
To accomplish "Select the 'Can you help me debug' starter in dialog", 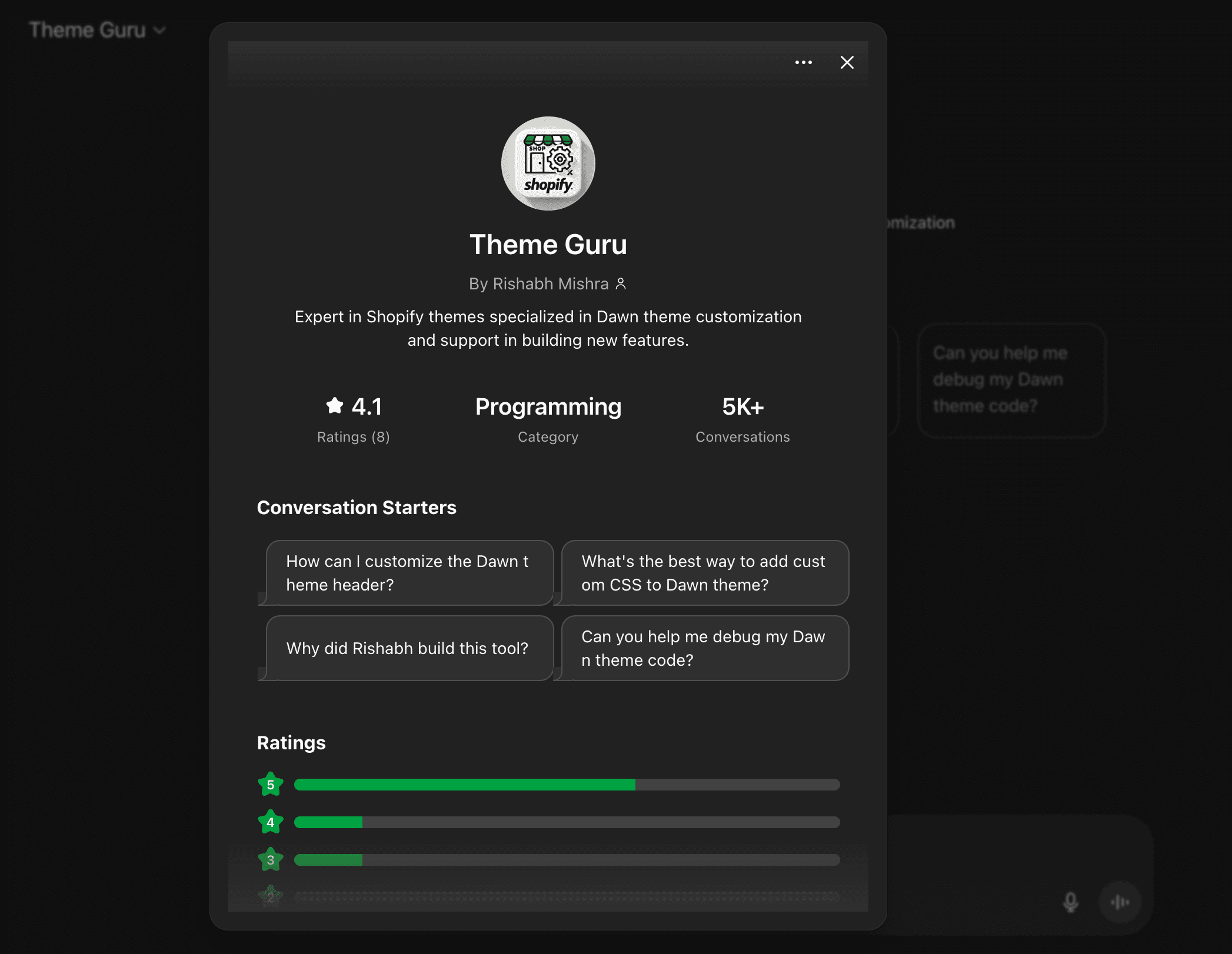I will click(x=705, y=648).
